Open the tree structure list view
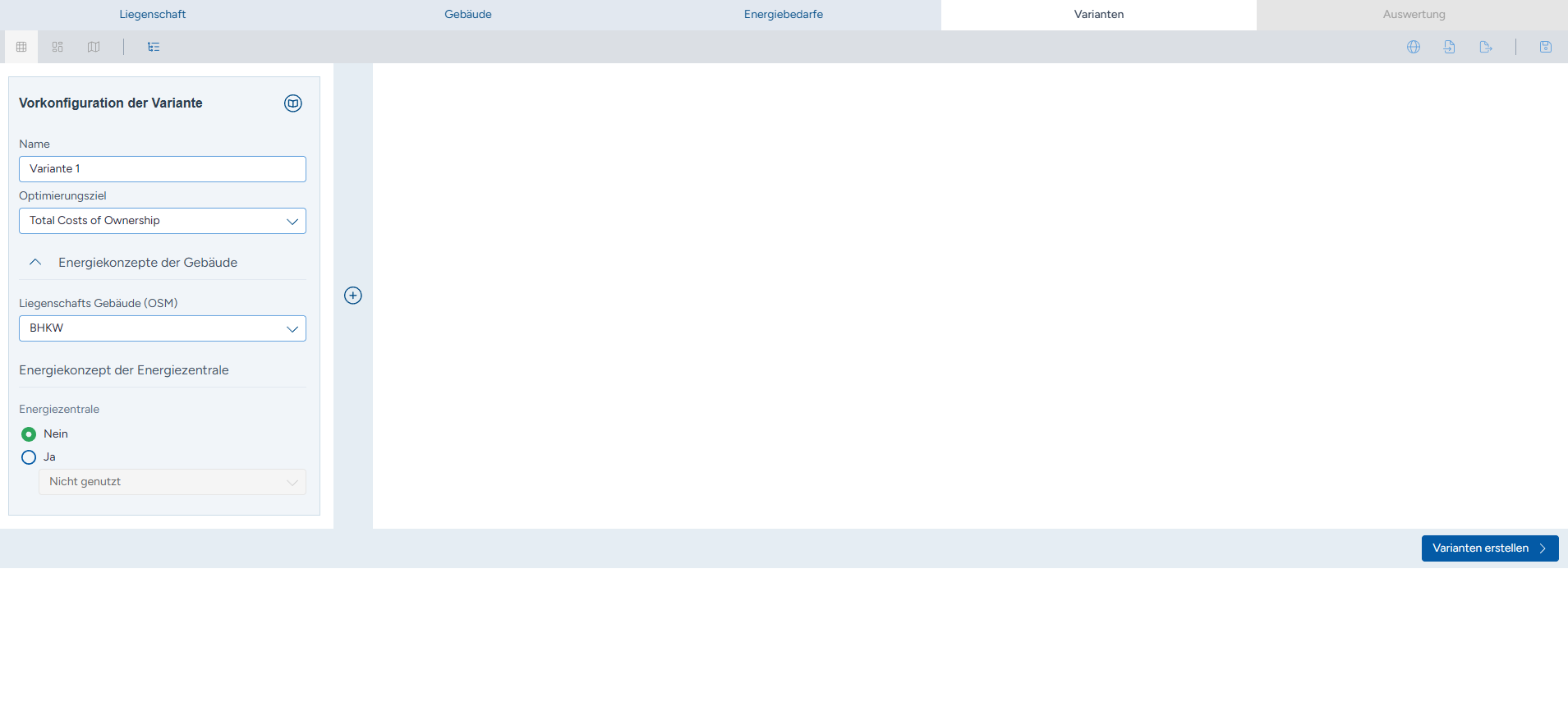This screenshot has width=1568, height=711. point(154,47)
